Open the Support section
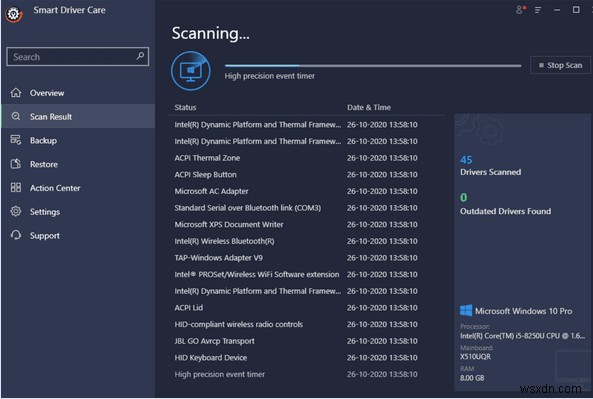This screenshot has height=399, width=593. point(78,236)
